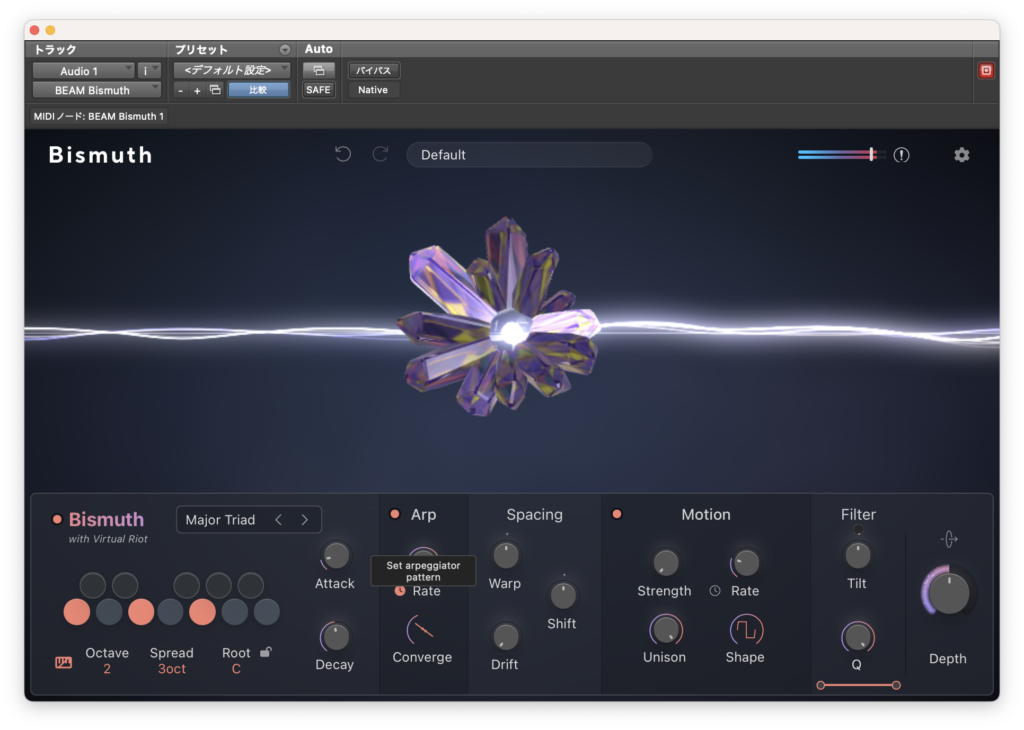Click the 比較 compare button
This screenshot has width=1024, height=730.
258,90
